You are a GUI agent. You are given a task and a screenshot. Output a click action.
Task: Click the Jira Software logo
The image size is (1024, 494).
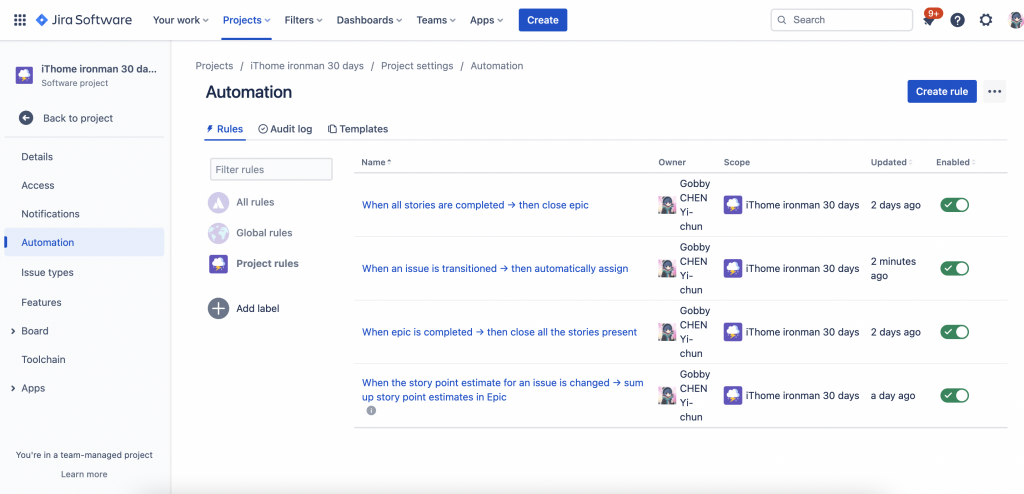click(x=84, y=20)
